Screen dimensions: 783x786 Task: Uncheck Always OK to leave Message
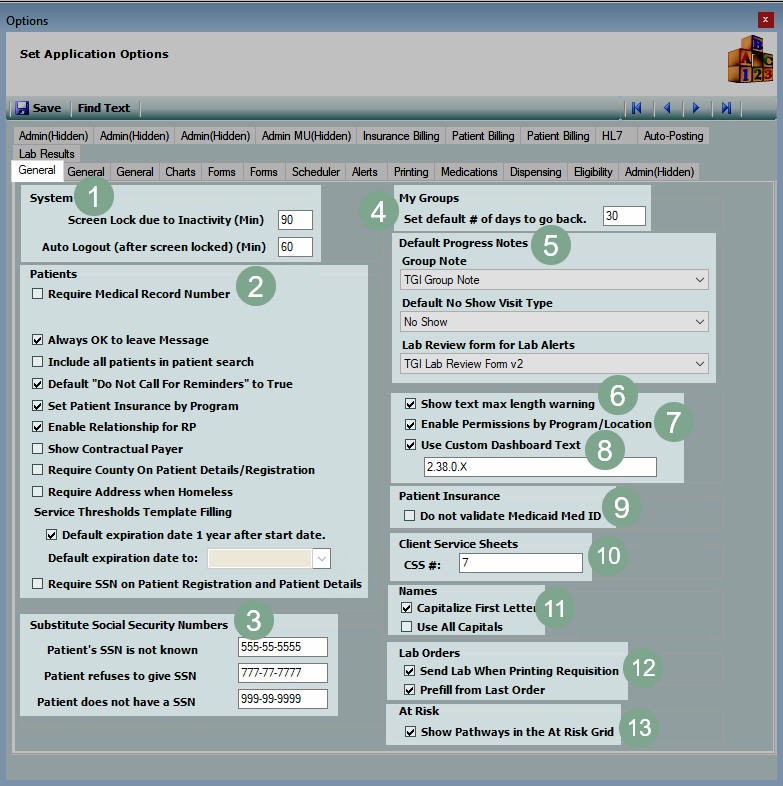pyautogui.click(x=38, y=340)
